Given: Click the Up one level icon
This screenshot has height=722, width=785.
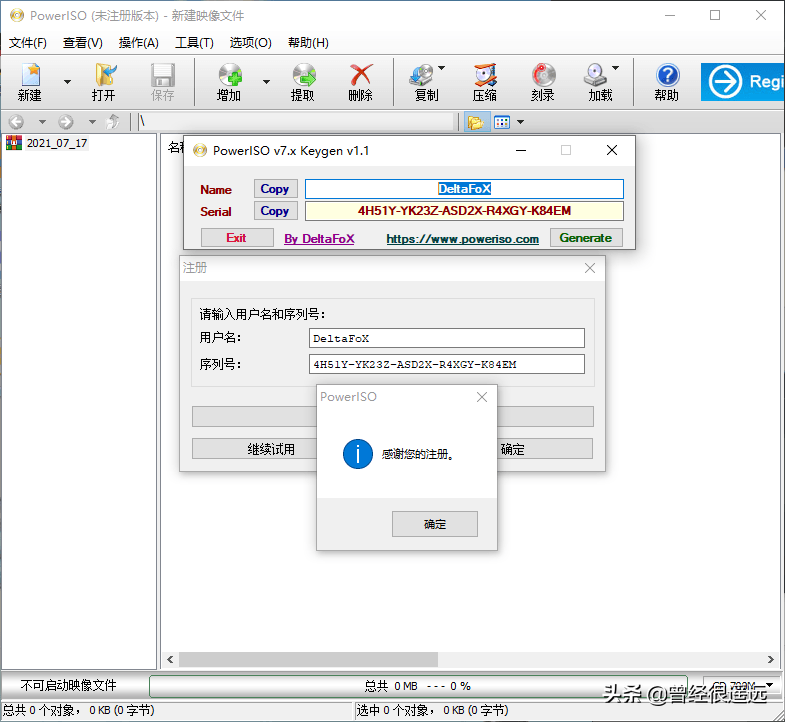Looking at the screenshot, I should point(113,122).
